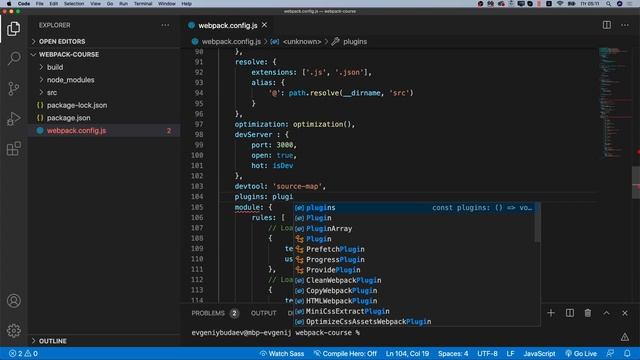Screen dimensions: 640x360
Task: Open package-lock.json file
Action: (x=77, y=105)
